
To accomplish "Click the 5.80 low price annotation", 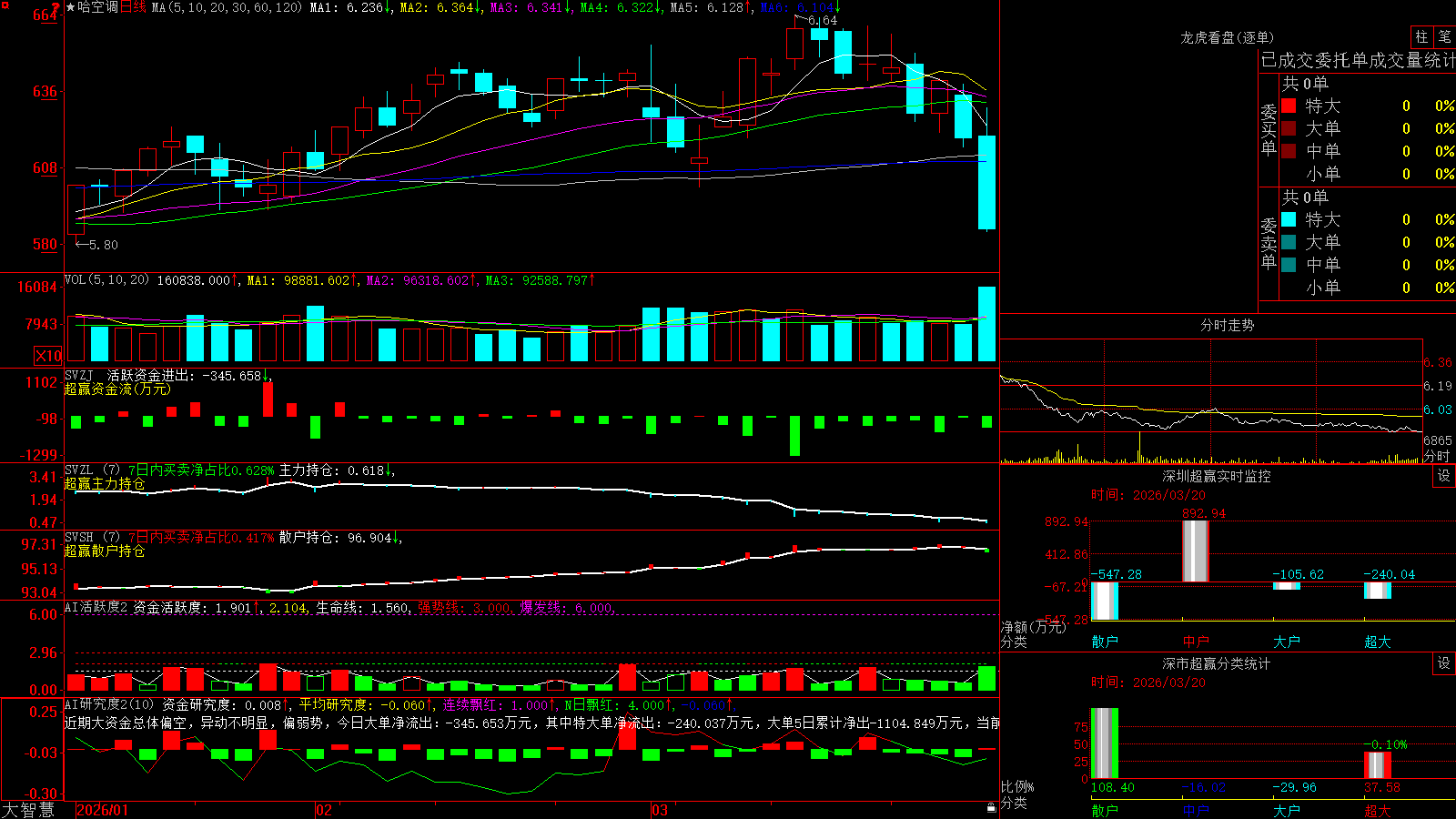I will coord(104,244).
